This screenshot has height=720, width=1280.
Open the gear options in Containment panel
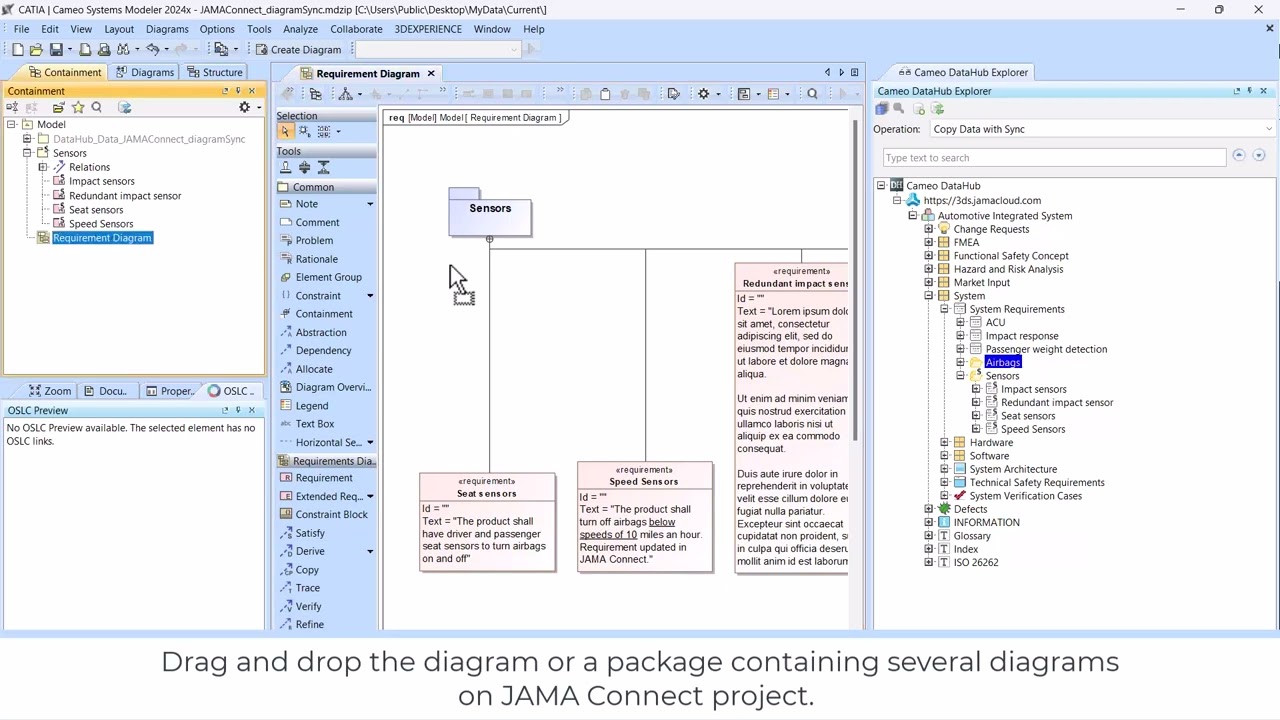pyautogui.click(x=244, y=107)
